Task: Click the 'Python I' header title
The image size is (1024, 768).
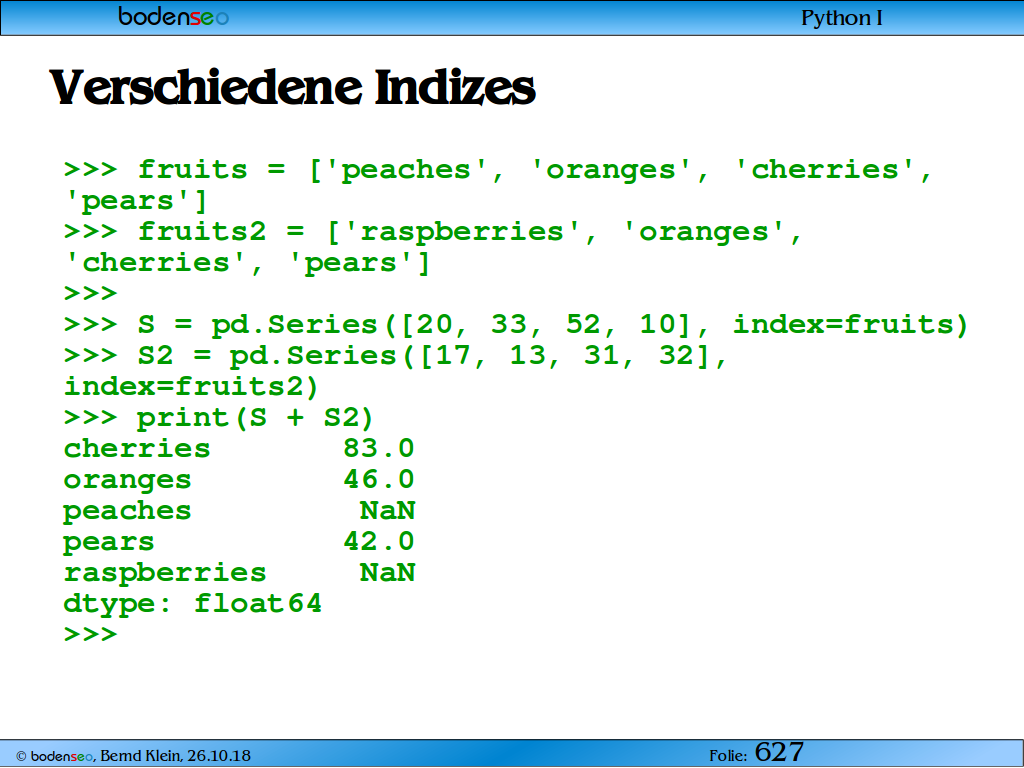Action: pos(841,18)
